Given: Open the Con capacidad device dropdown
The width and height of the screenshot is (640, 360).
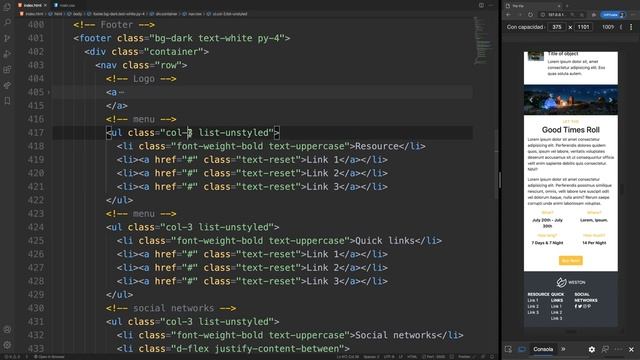Looking at the screenshot, I should [x=525, y=27].
